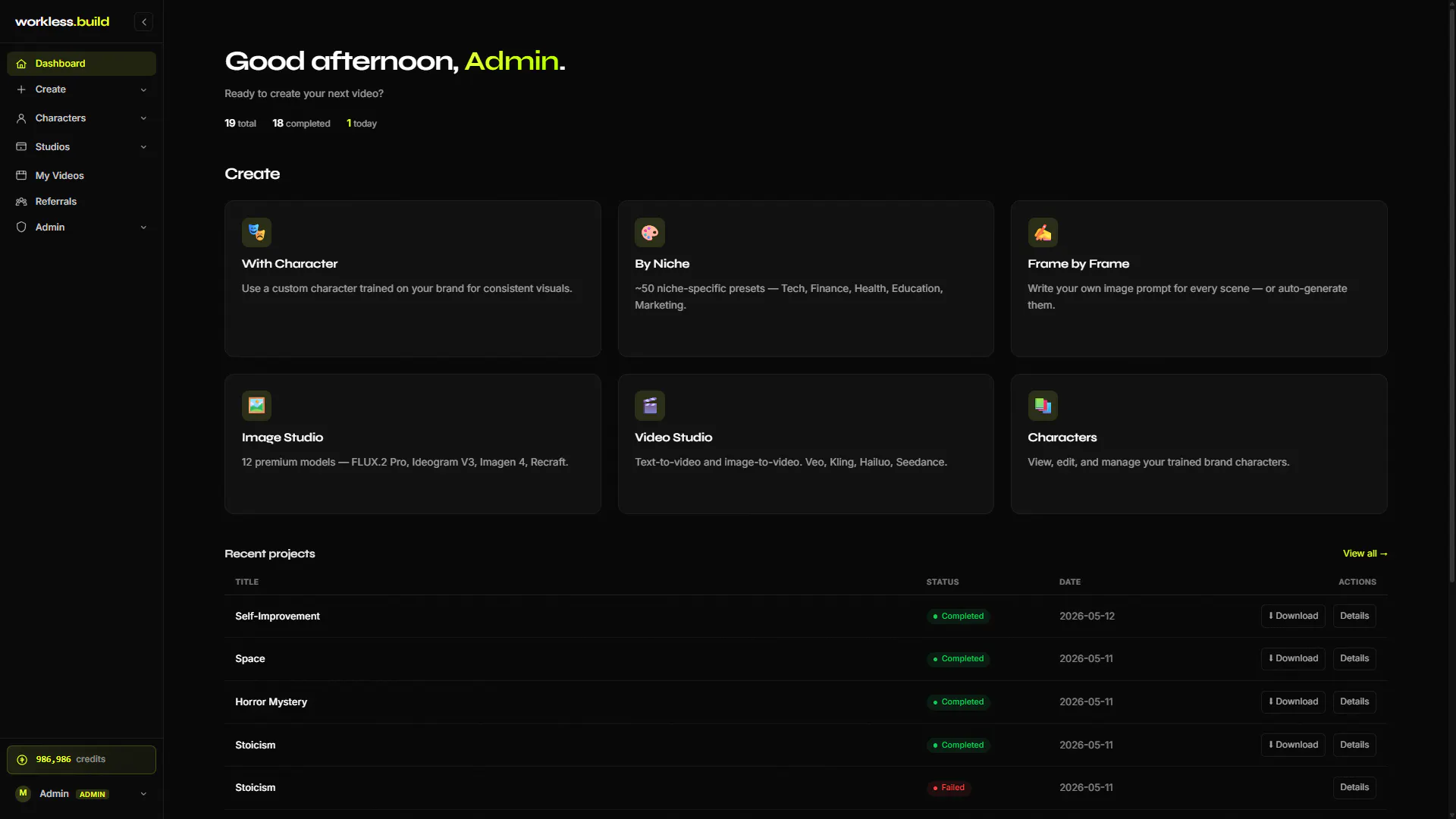
Task: Click the DATE column header
Action: tap(1070, 582)
